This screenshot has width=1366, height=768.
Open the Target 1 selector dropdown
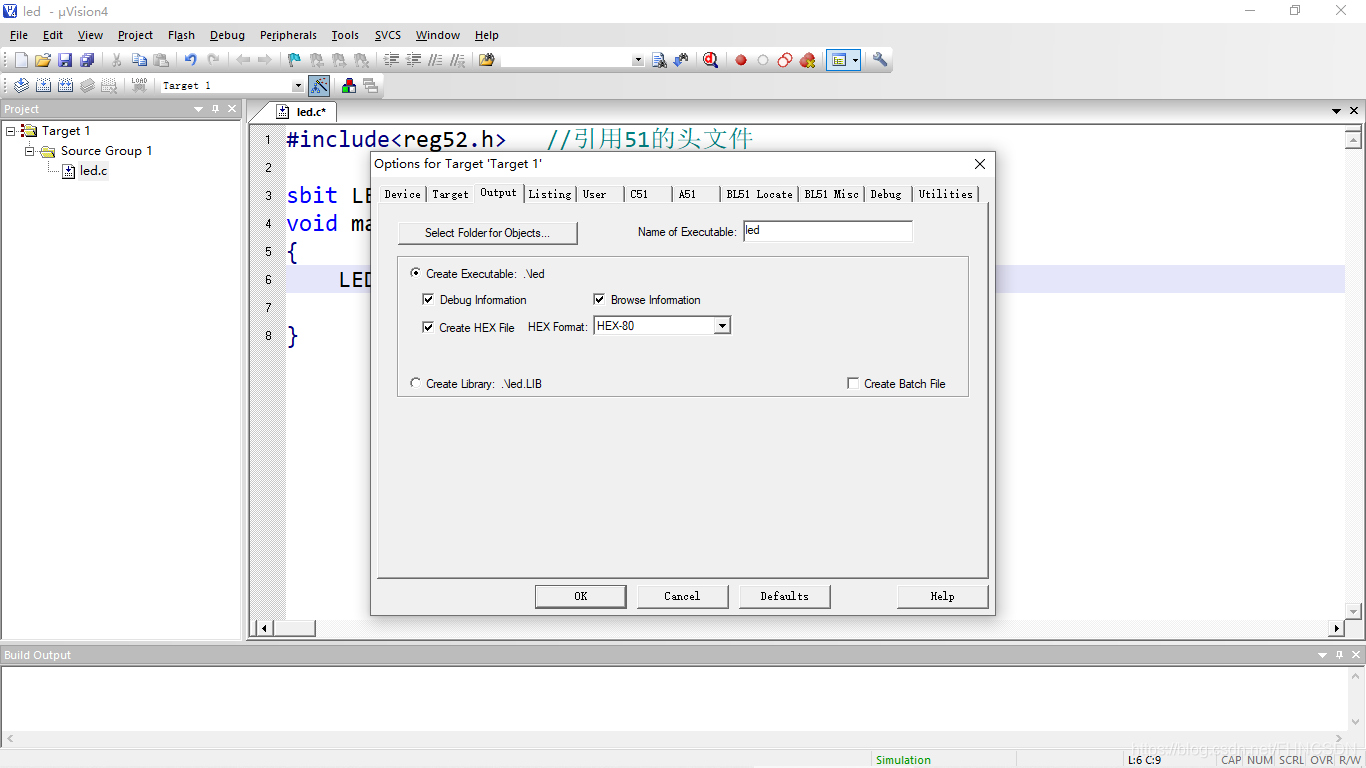[x=298, y=86]
